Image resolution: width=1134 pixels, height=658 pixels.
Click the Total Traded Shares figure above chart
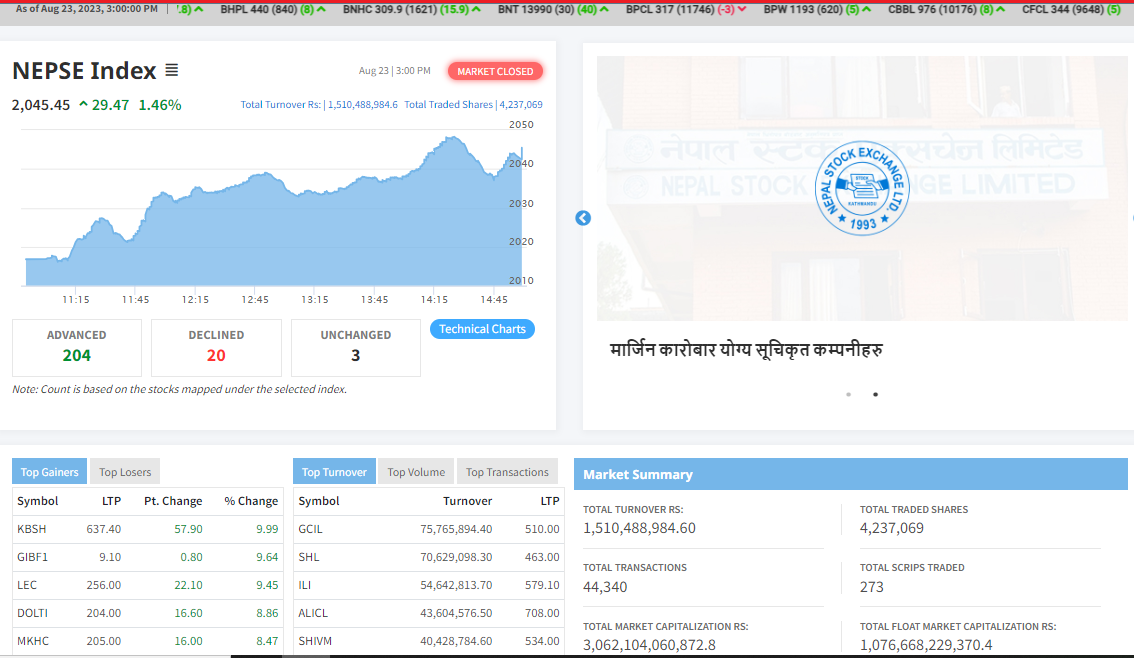473,105
